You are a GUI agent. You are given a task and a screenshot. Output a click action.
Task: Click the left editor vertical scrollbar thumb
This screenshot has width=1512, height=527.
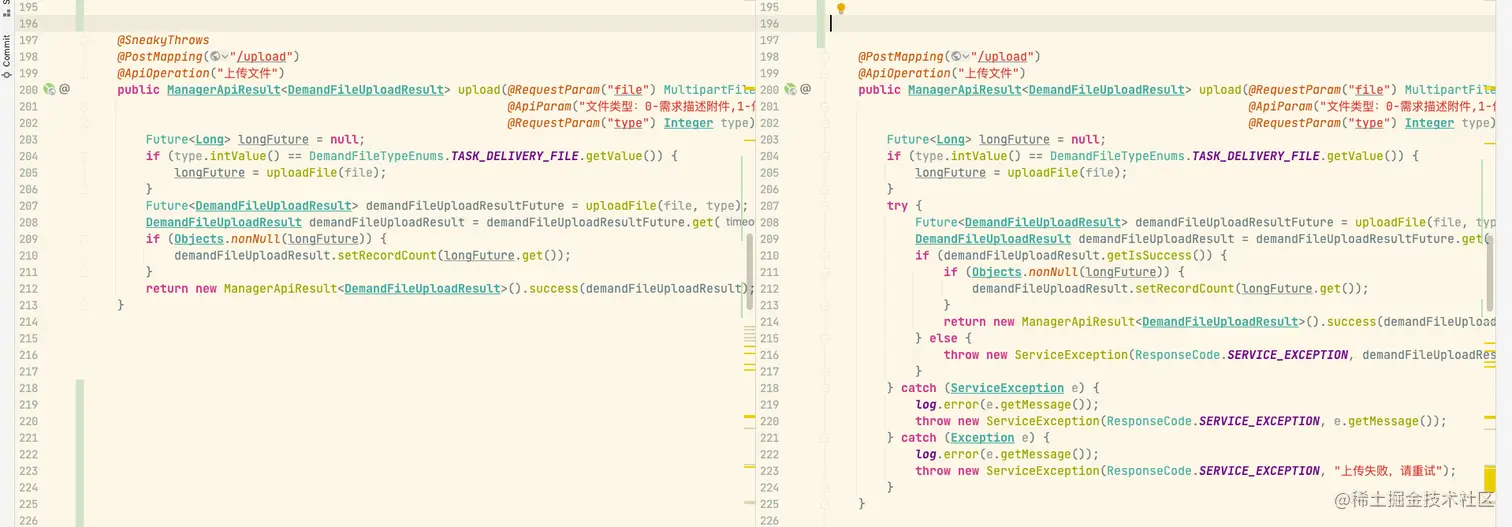click(x=749, y=274)
